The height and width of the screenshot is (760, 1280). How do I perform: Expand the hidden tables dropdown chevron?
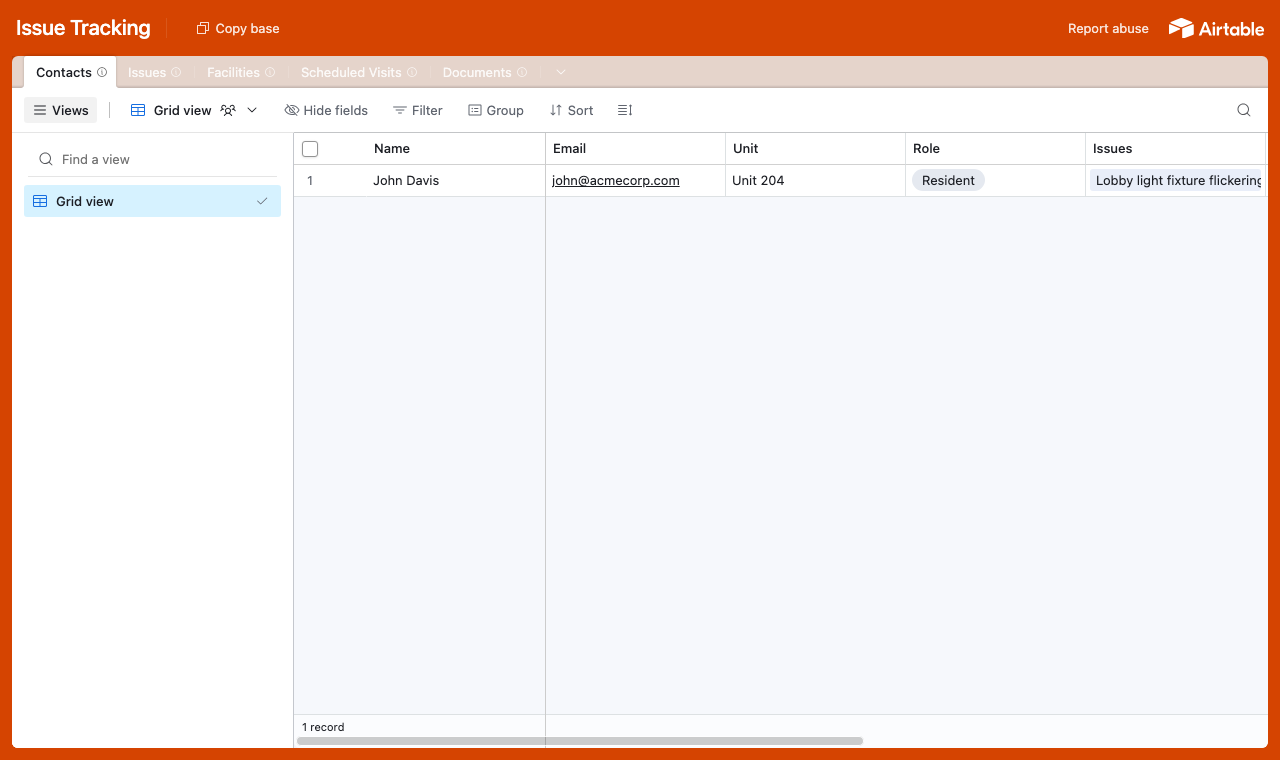click(561, 72)
